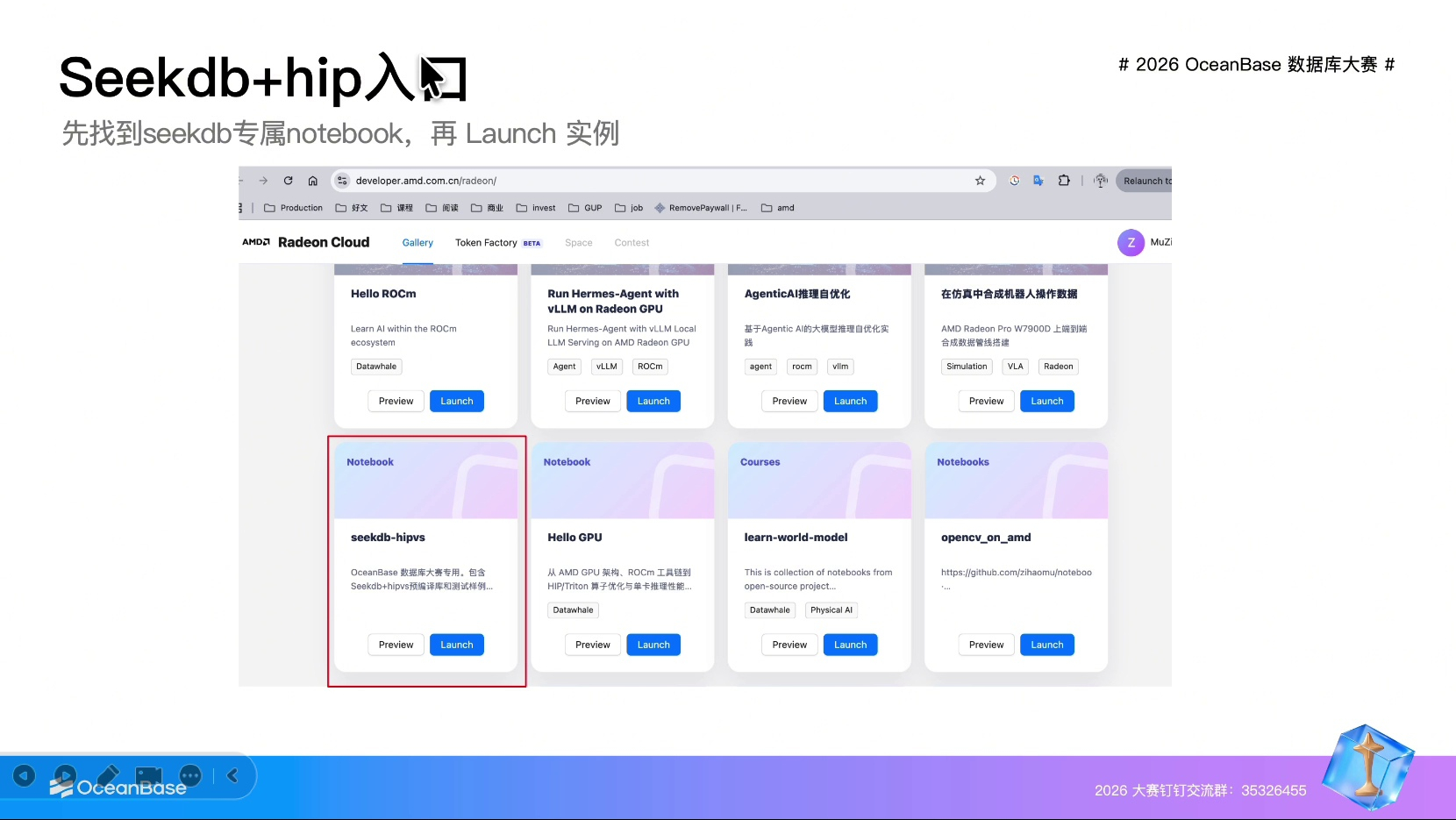Open the clock history extension icon
This screenshot has width=1456, height=820.
1015,181
